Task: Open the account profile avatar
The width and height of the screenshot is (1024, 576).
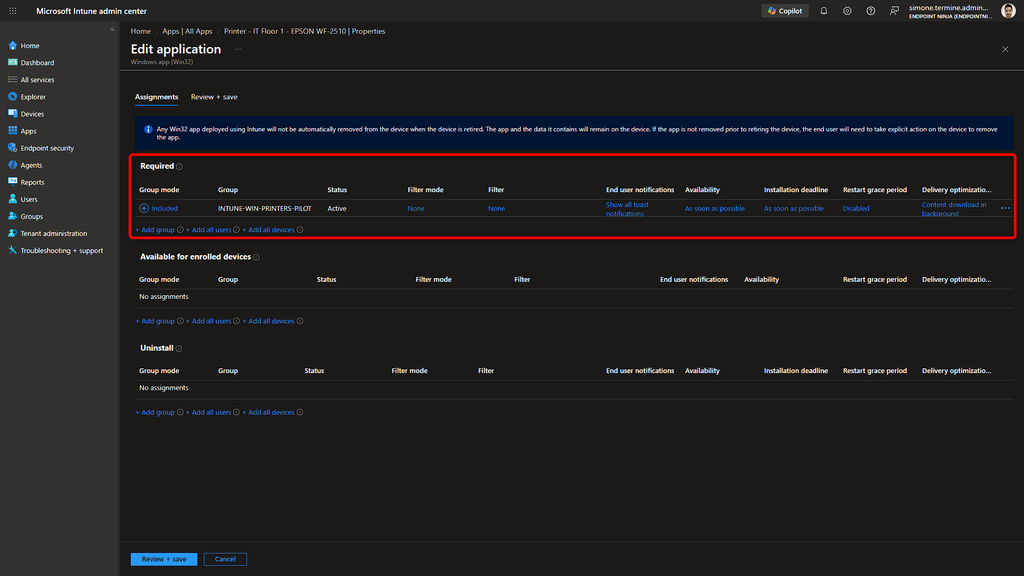Action: (1008, 11)
